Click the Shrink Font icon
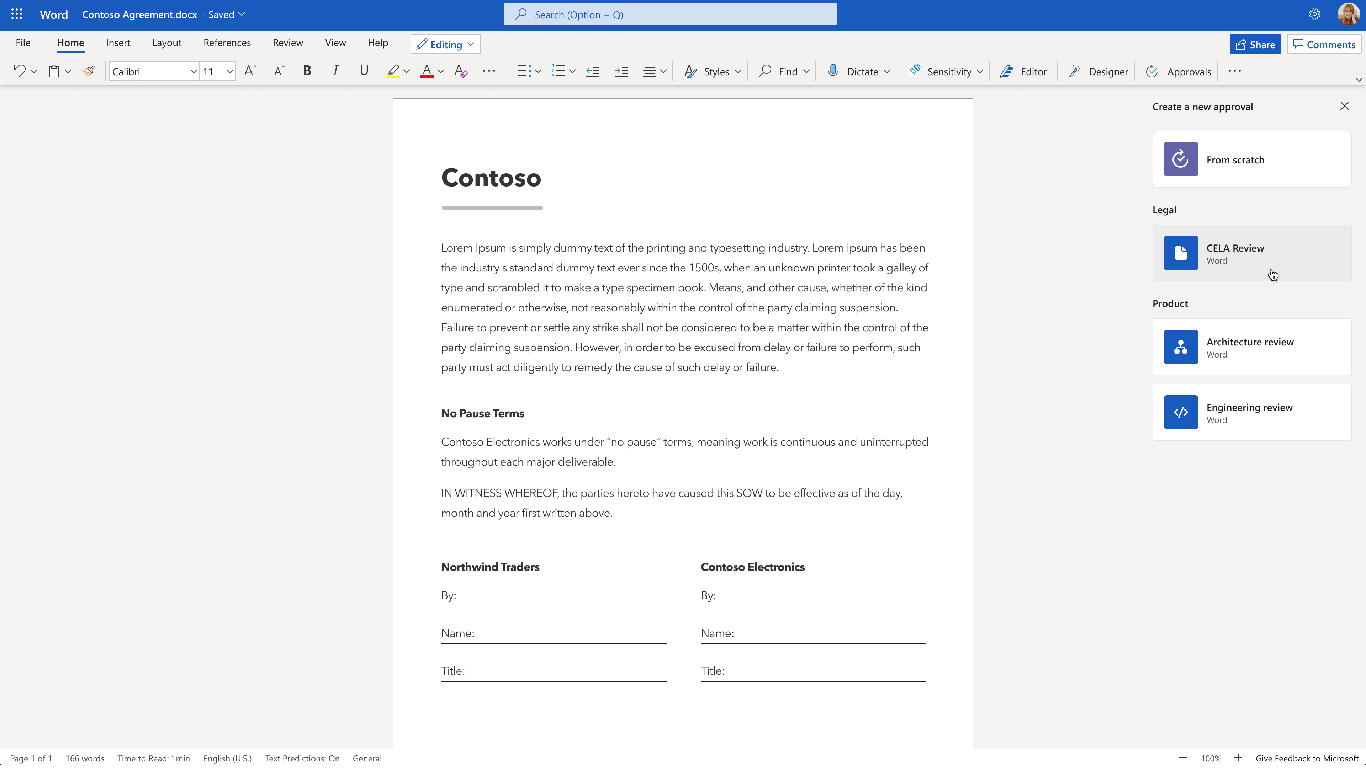Viewport: 1366px width, 768px height. point(279,71)
